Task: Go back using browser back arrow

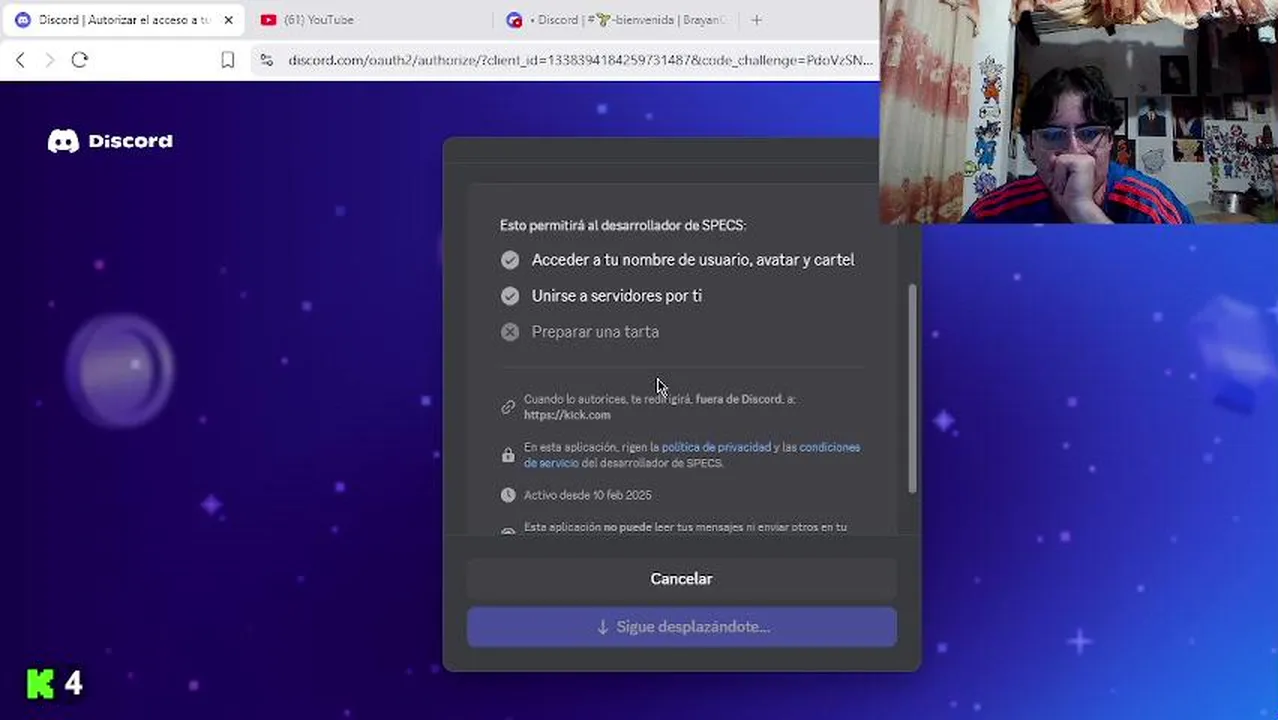Action: [x=20, y=60]
